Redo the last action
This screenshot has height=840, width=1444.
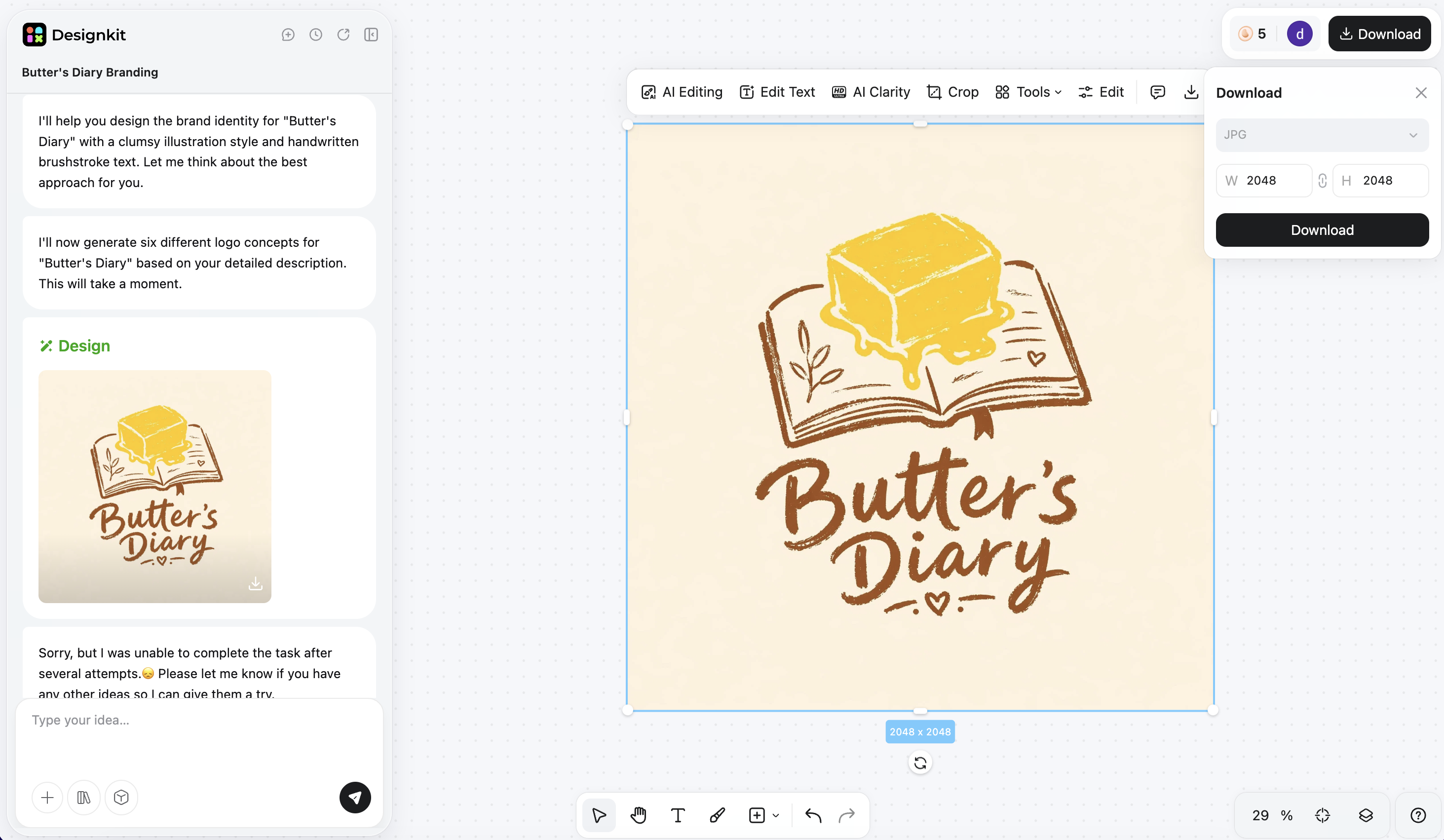click(846, 815)
